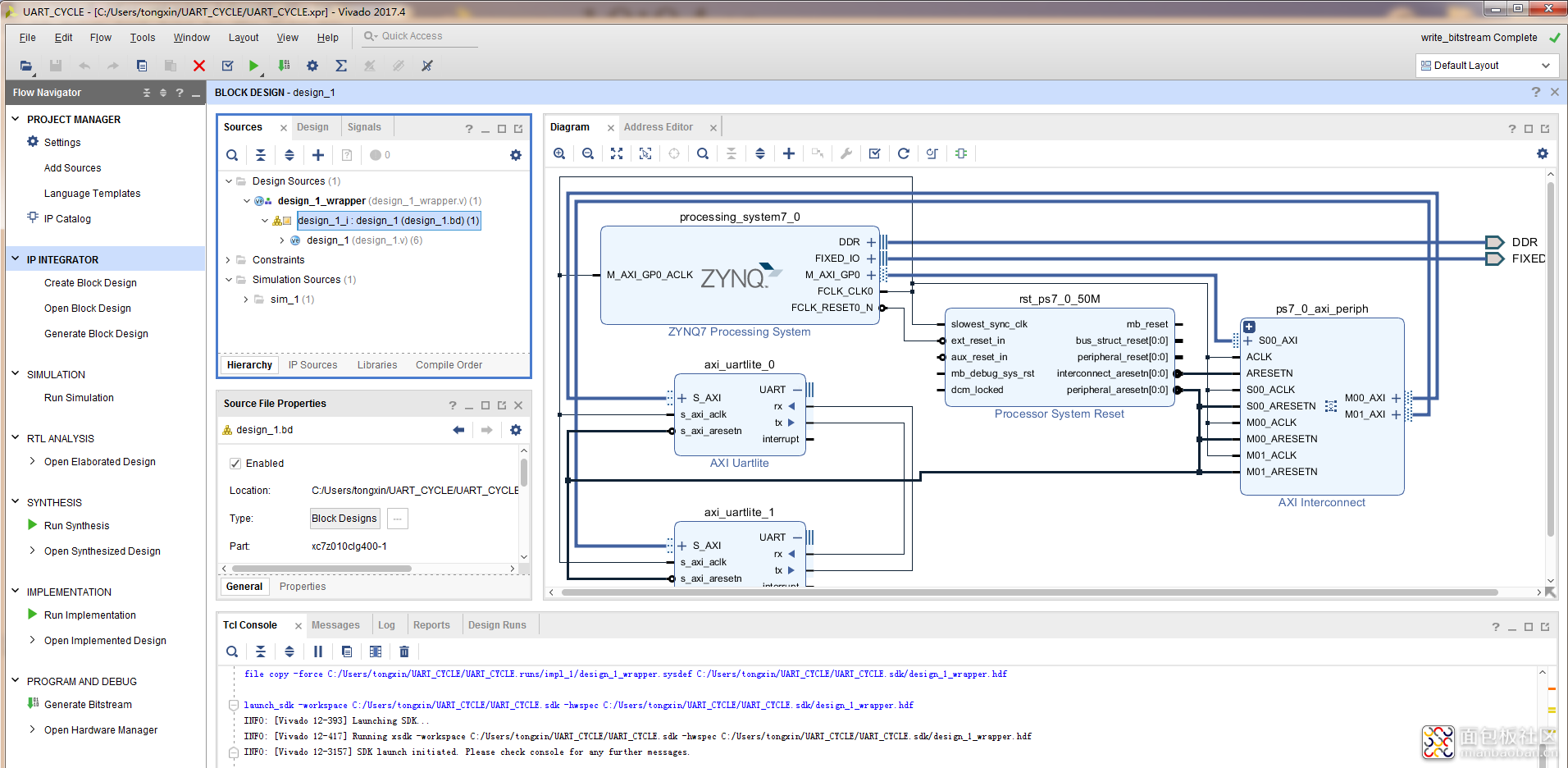Expand Open Synthesized Design item
This screenshot has height=768, width=1568.
(32, 551)
